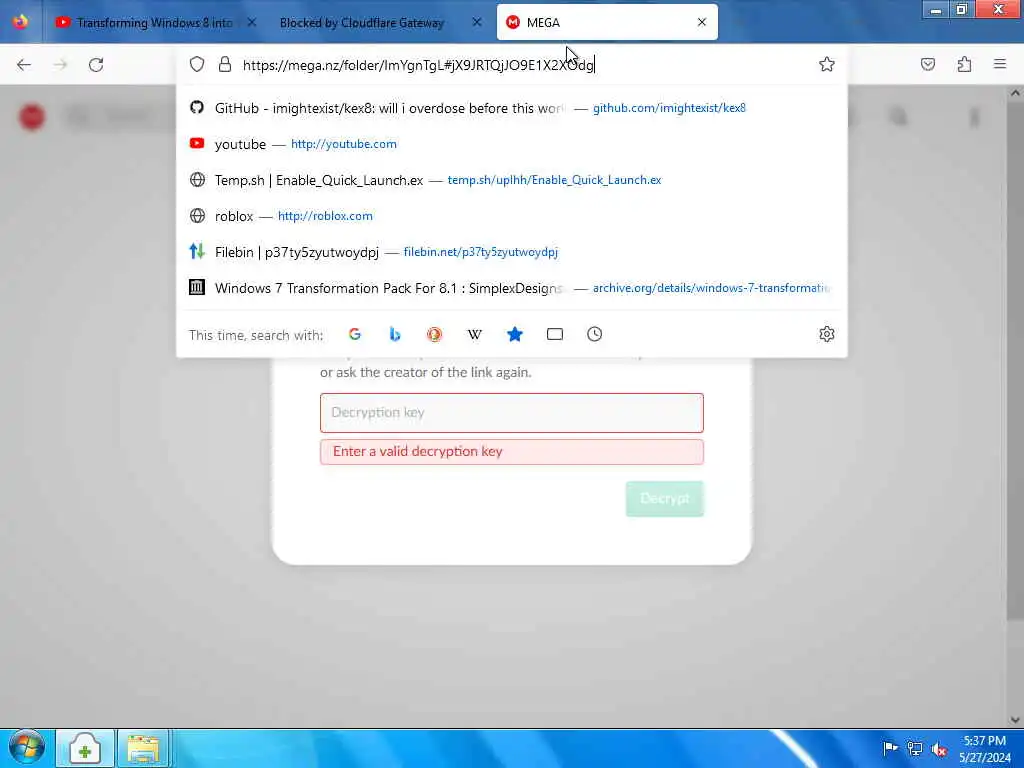Search open tabs using the tab icon
The height and width of the screenshot is (768, 1024).
tap(554, 334)
